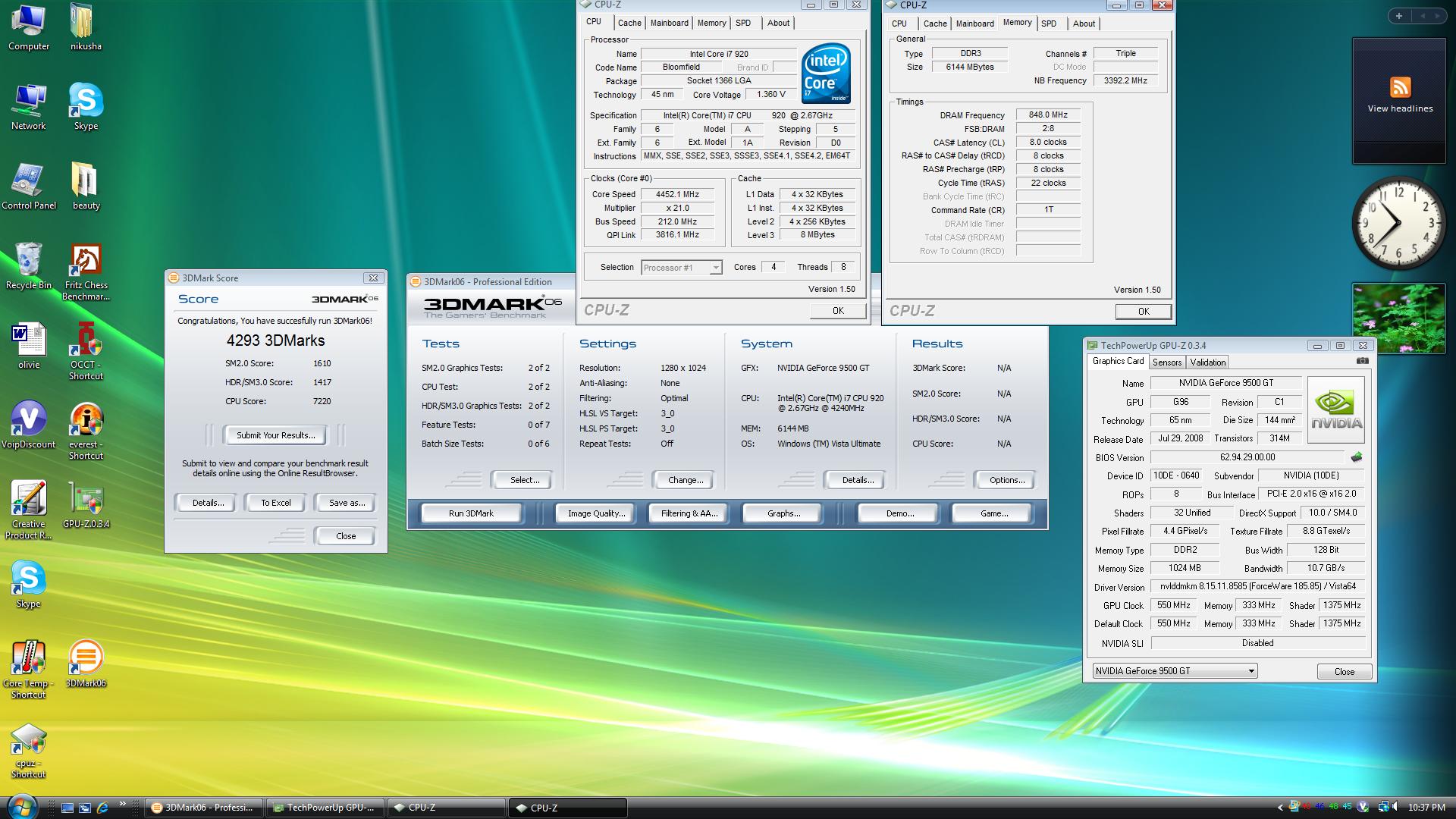Launch the GPU-Z.0.3.4 desktop icon
Screen dimensions: 1456x819
click(x=86, y=506)
